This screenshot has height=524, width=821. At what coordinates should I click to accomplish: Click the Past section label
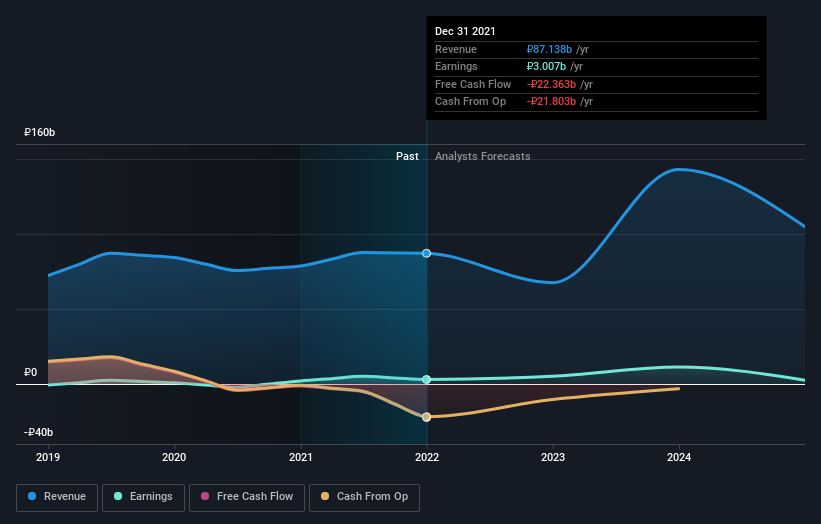(407, 157)
